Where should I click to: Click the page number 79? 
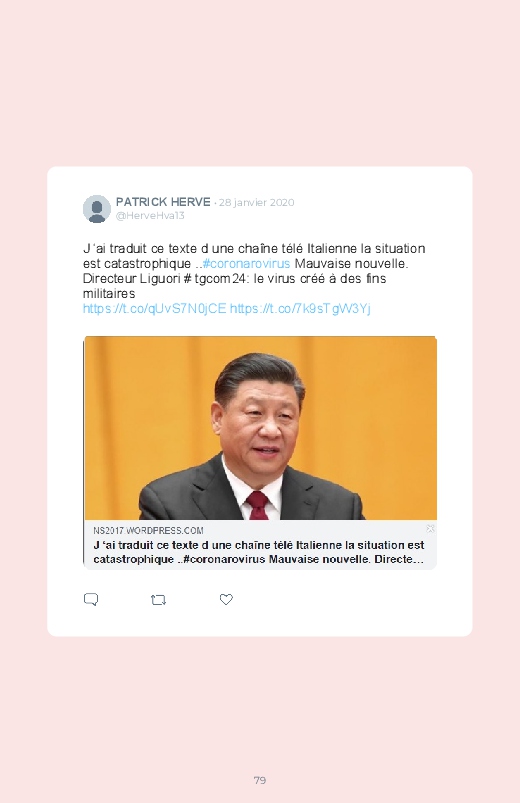(x=260, y=780)
